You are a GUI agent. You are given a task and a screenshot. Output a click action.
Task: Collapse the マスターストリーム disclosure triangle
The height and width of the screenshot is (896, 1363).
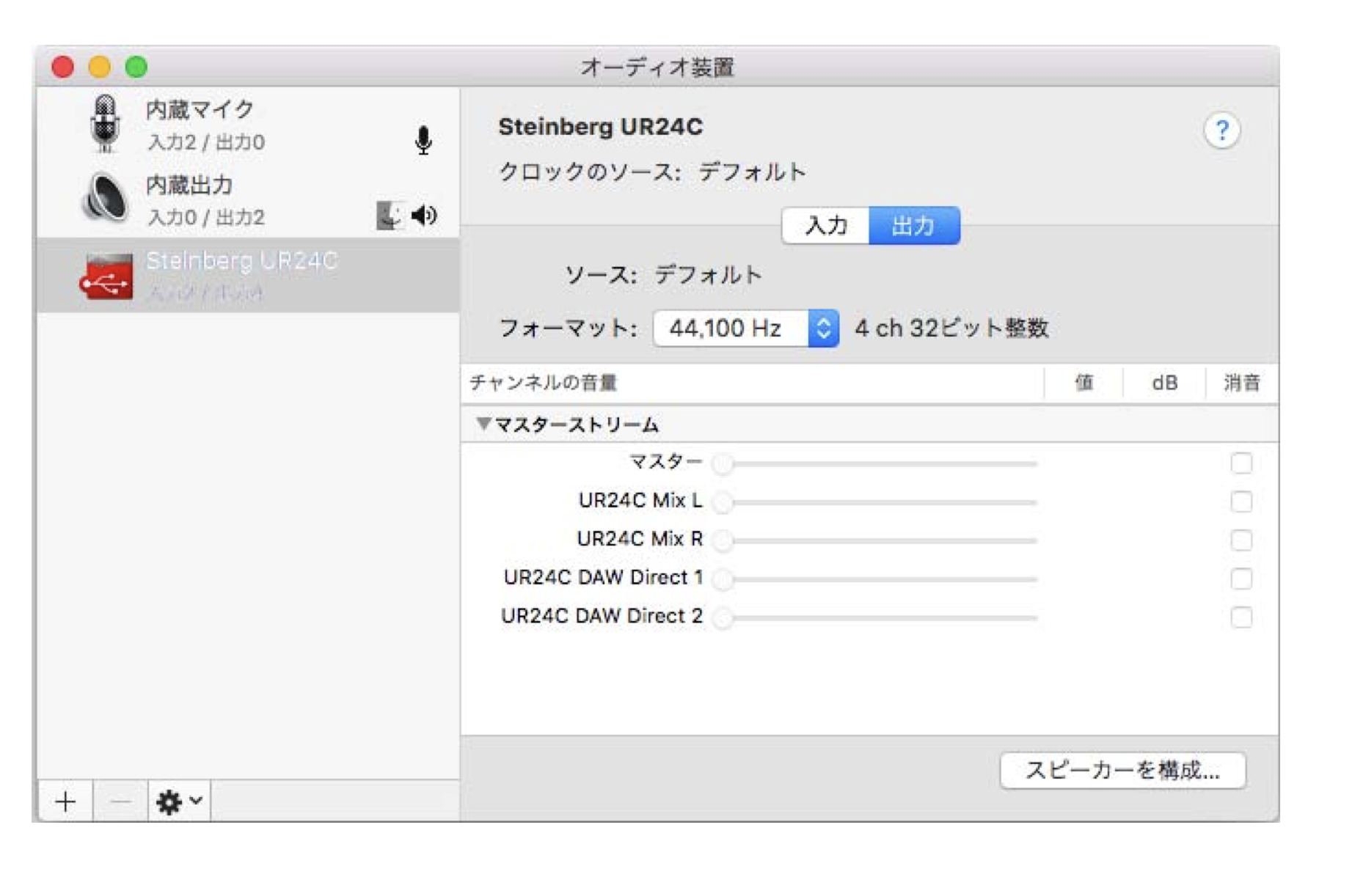coord(483,424)
